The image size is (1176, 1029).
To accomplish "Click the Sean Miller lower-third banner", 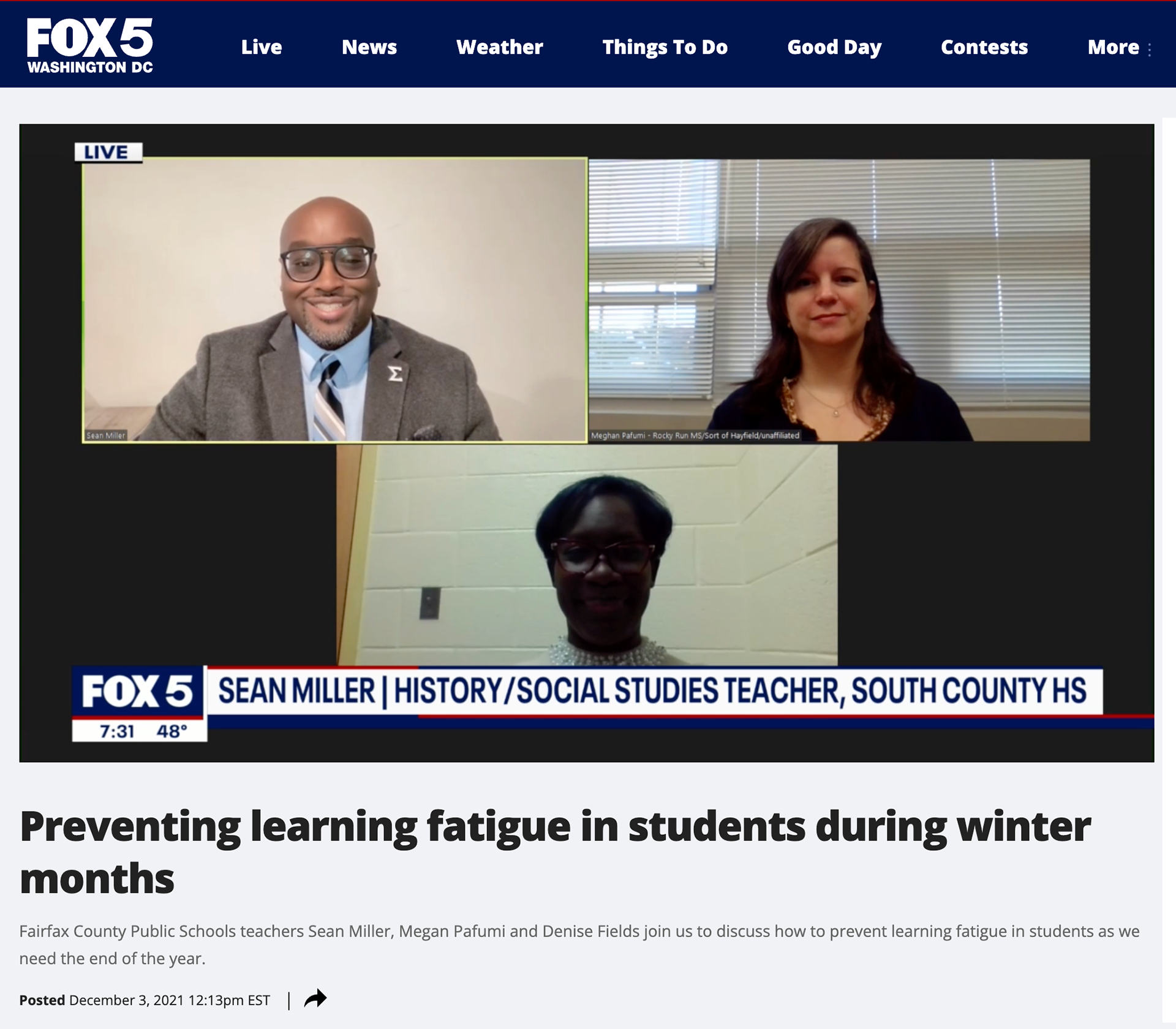I will pos(653,691).
